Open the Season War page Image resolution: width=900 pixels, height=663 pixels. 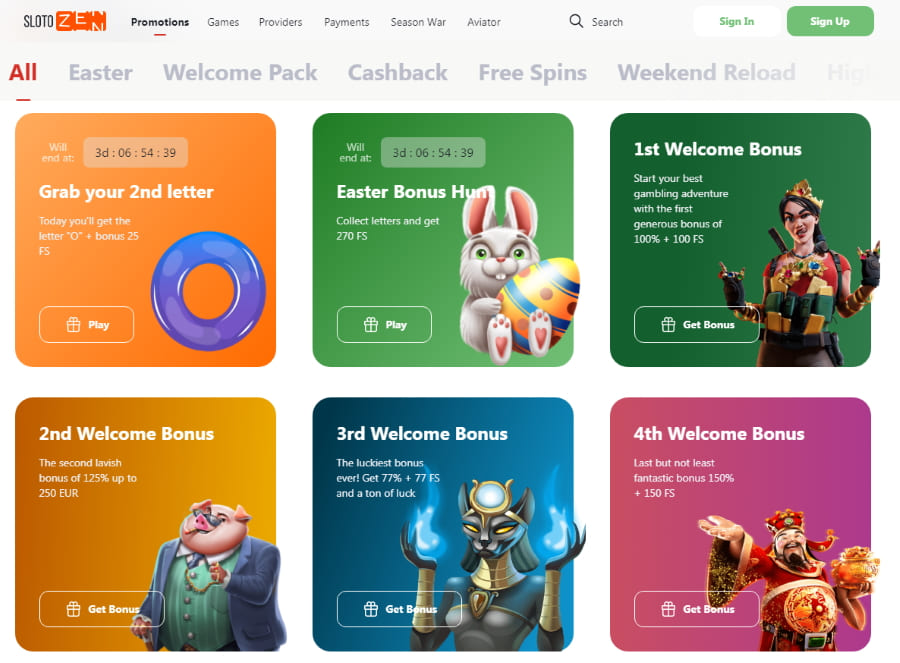pyautogui.click(x=418, y=22)
